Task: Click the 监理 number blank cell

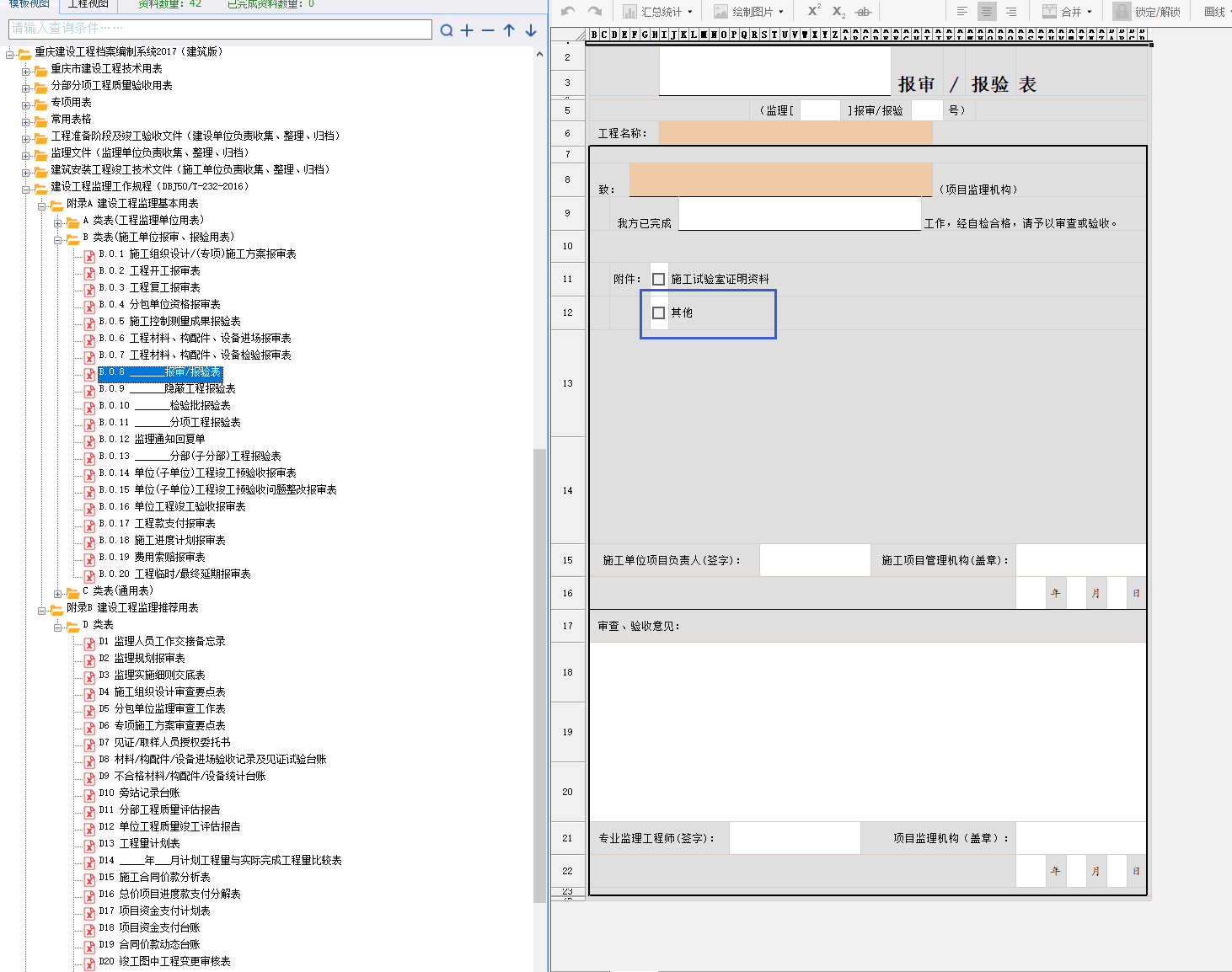Action: coord(820,110)
